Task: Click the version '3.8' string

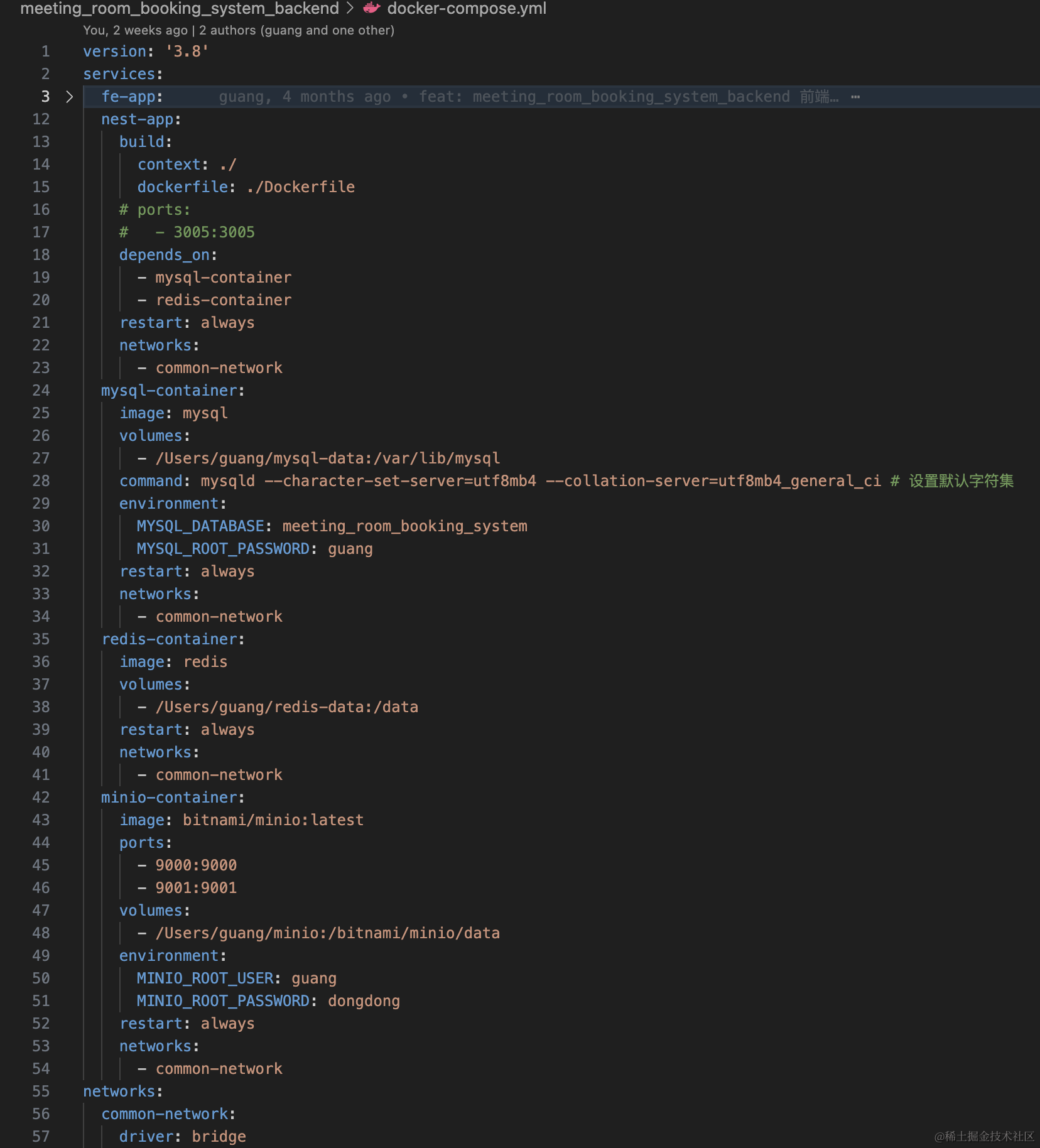Action: point(187,51)
